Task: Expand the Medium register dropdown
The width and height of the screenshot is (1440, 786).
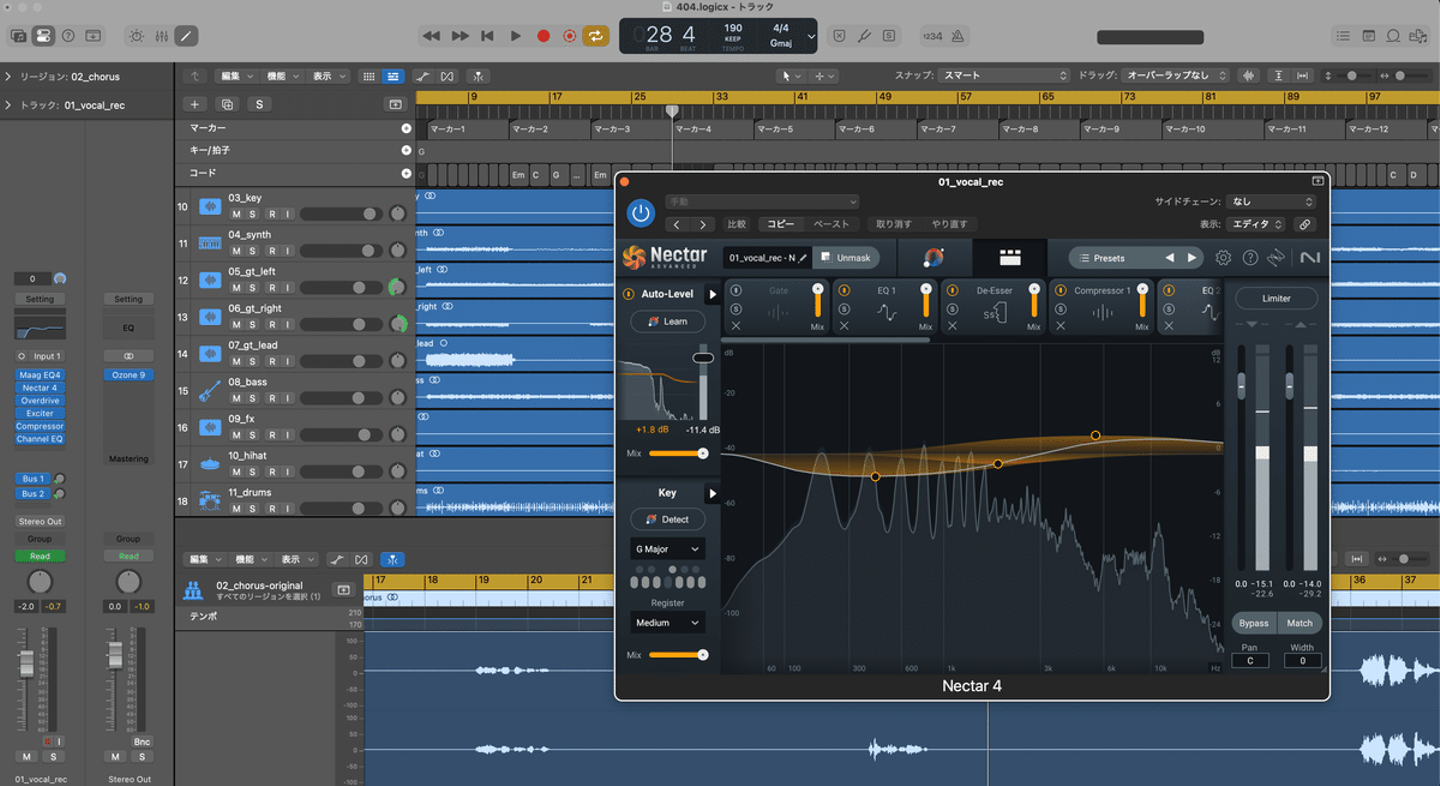Action: (x=667, y=623)
